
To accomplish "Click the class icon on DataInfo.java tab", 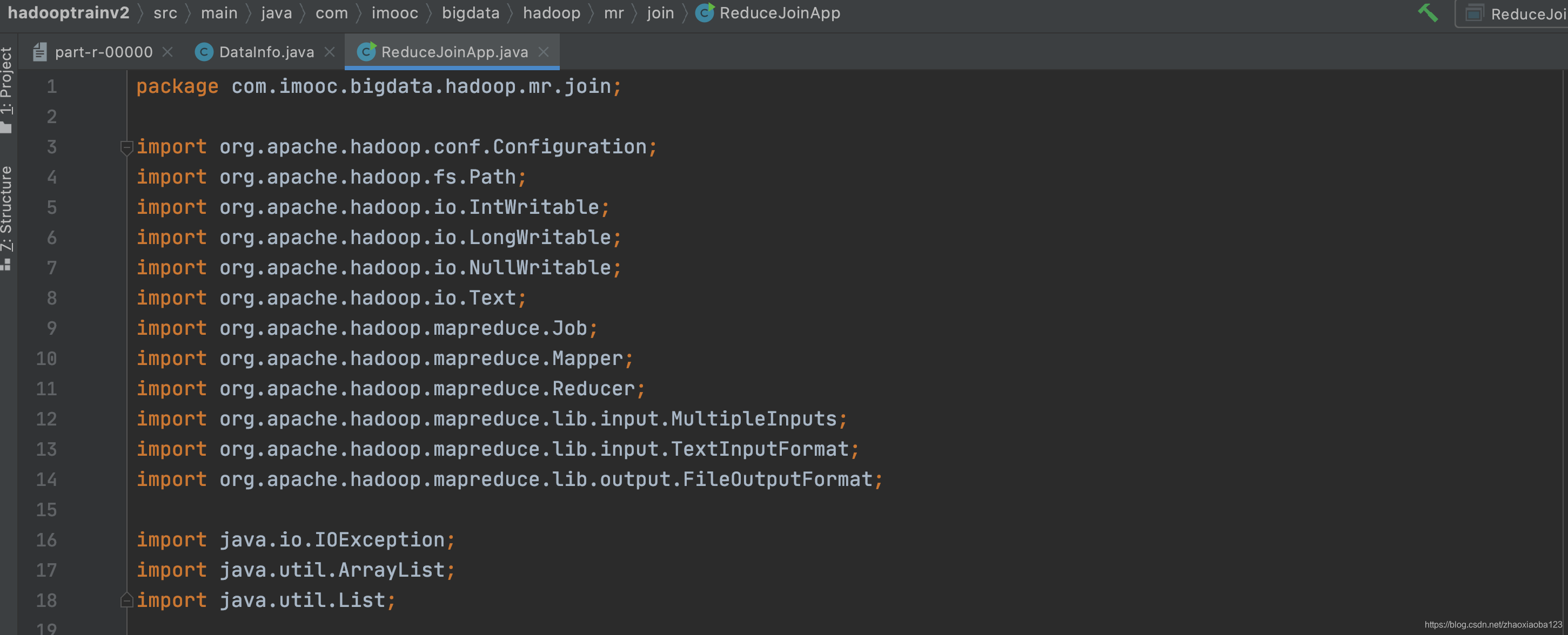I will 203,52.
